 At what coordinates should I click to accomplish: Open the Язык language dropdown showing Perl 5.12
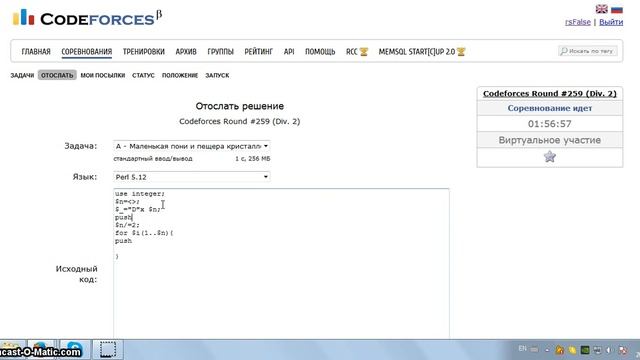(191, 177)
